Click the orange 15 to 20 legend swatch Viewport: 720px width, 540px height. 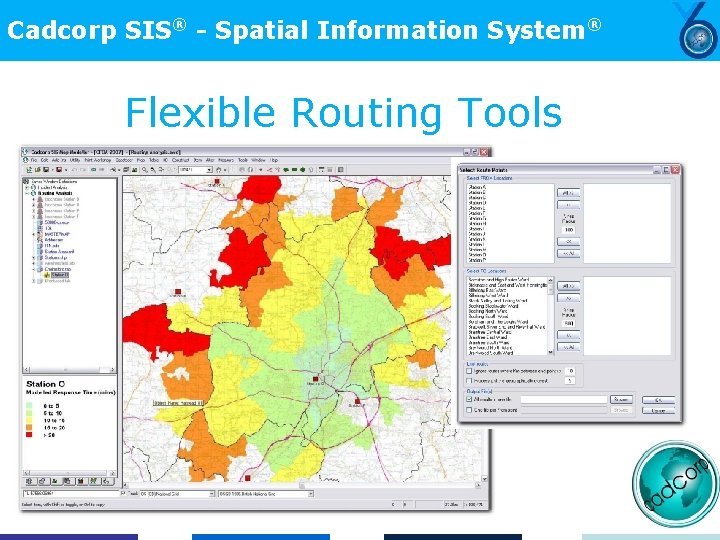click(29, 427)
